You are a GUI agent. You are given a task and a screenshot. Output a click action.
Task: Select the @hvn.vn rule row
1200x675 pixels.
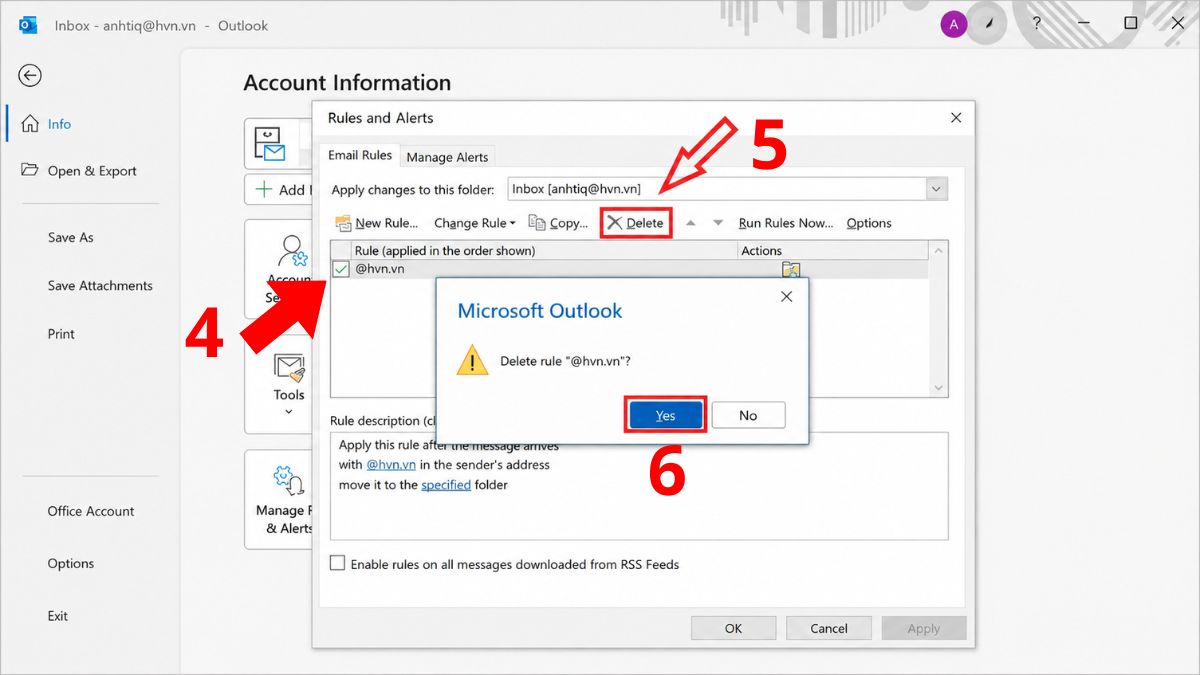[630, 269]
